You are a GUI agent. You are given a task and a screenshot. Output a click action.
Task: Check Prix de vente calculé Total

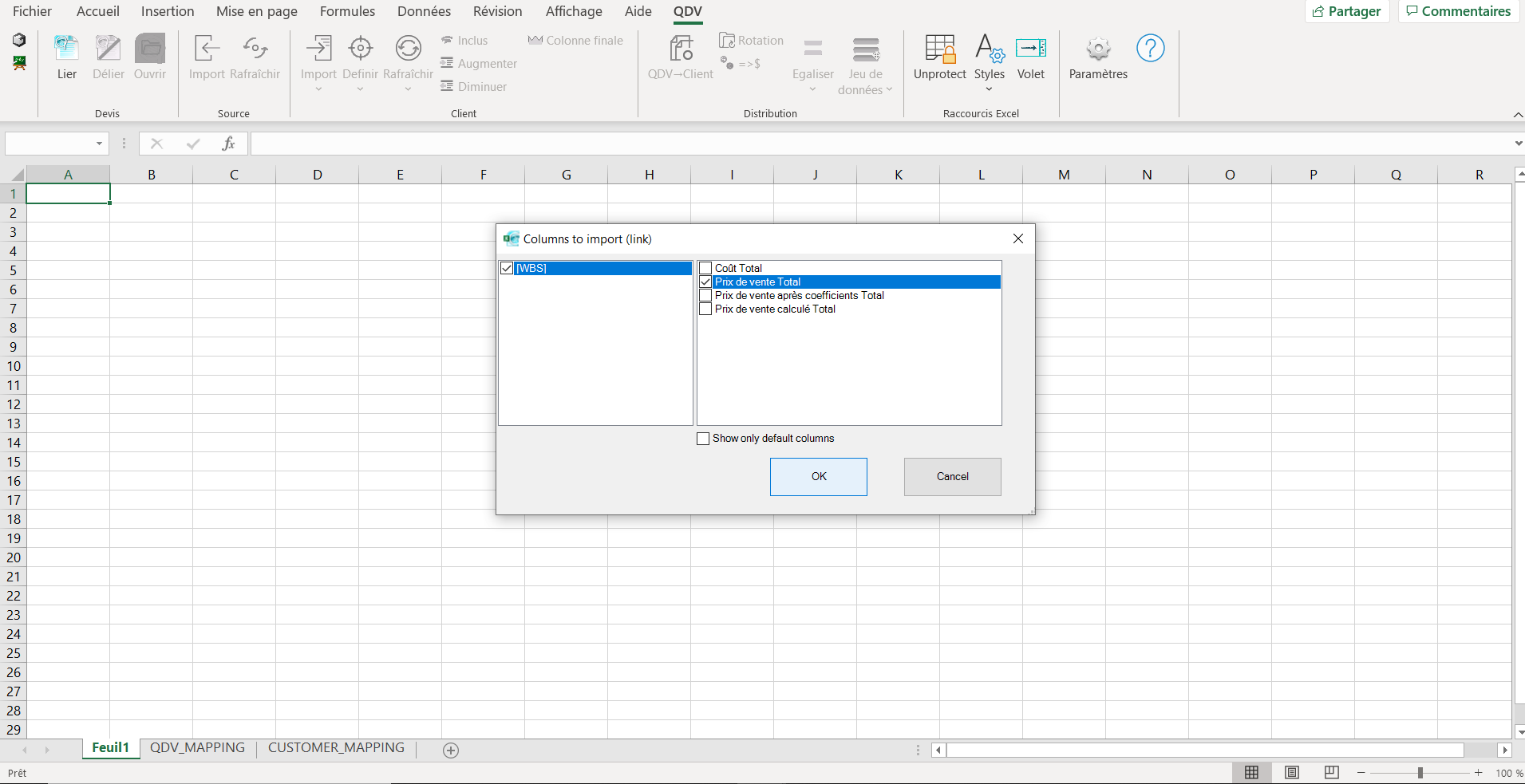(705, 309)
